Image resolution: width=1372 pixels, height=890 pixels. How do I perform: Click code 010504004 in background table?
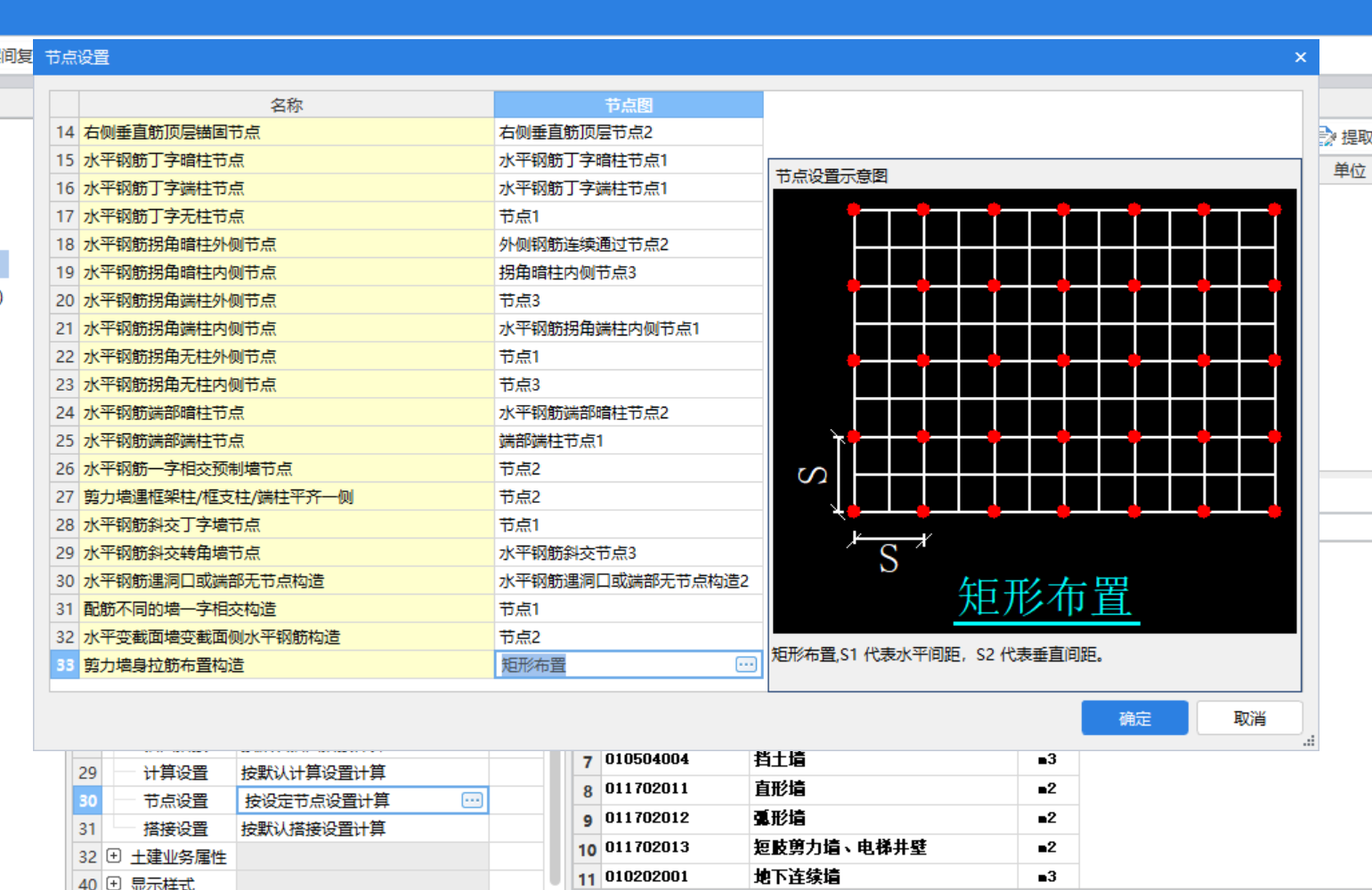point(646,759)
